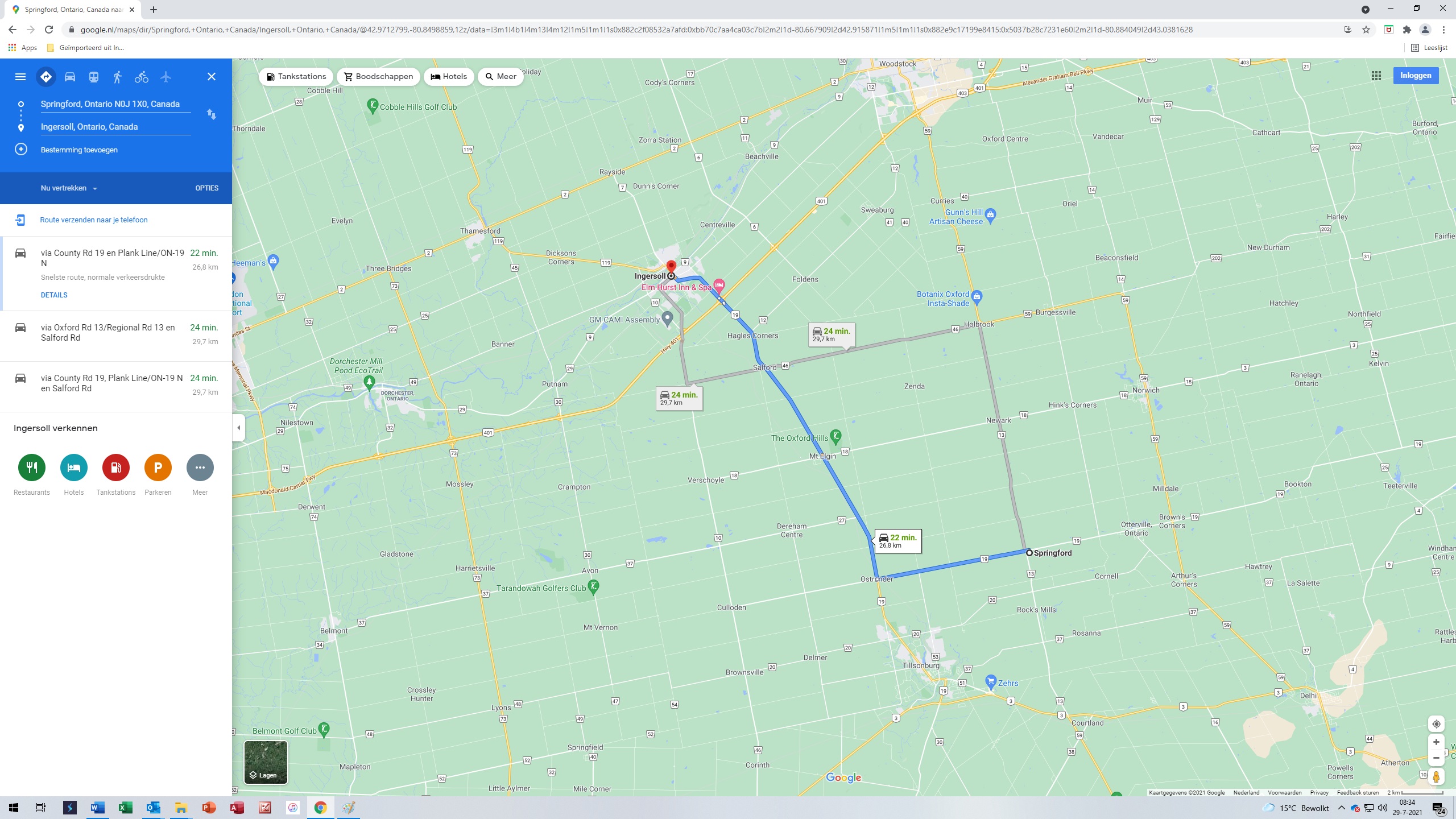Open Outlook from taskbar
Screen dimensions: 1456x819
pos(153,808)
